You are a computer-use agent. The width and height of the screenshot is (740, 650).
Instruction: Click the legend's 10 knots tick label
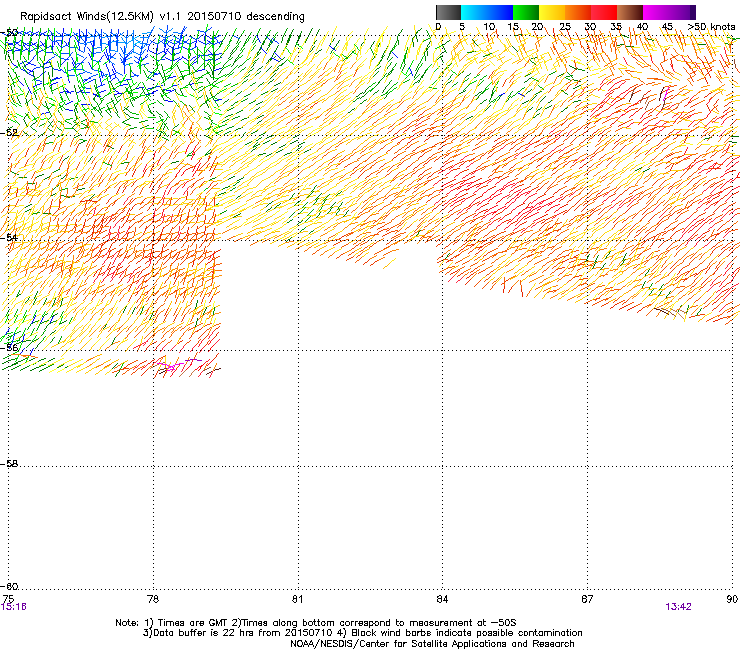point(489,27)
